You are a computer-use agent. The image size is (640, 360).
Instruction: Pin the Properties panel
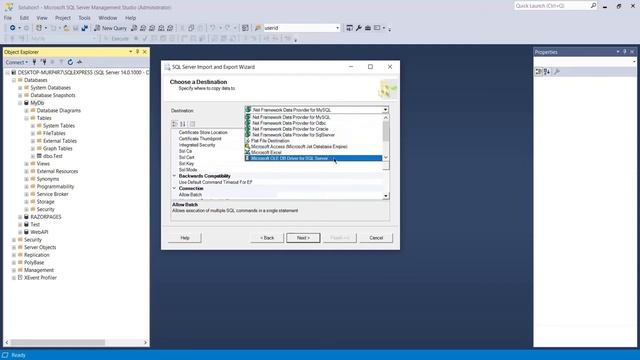(x=624, y=52)
